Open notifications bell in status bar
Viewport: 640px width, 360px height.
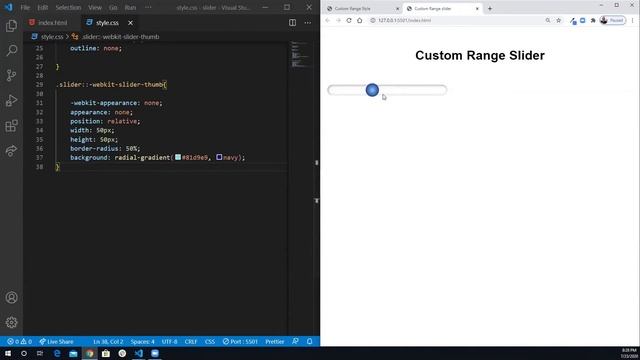[x=309, y=341]
